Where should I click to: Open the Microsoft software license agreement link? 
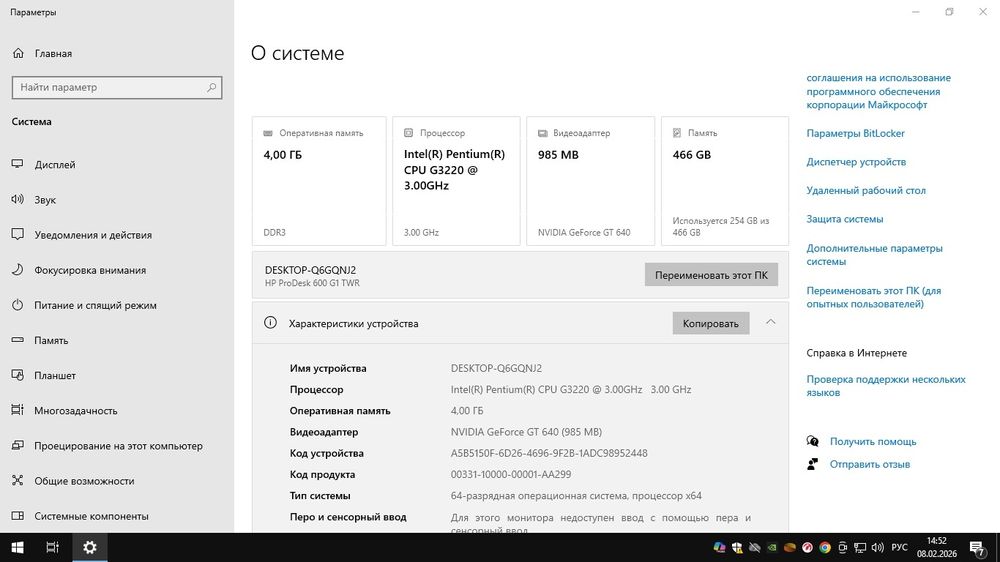pyautogui.click(x=878, y=91)
